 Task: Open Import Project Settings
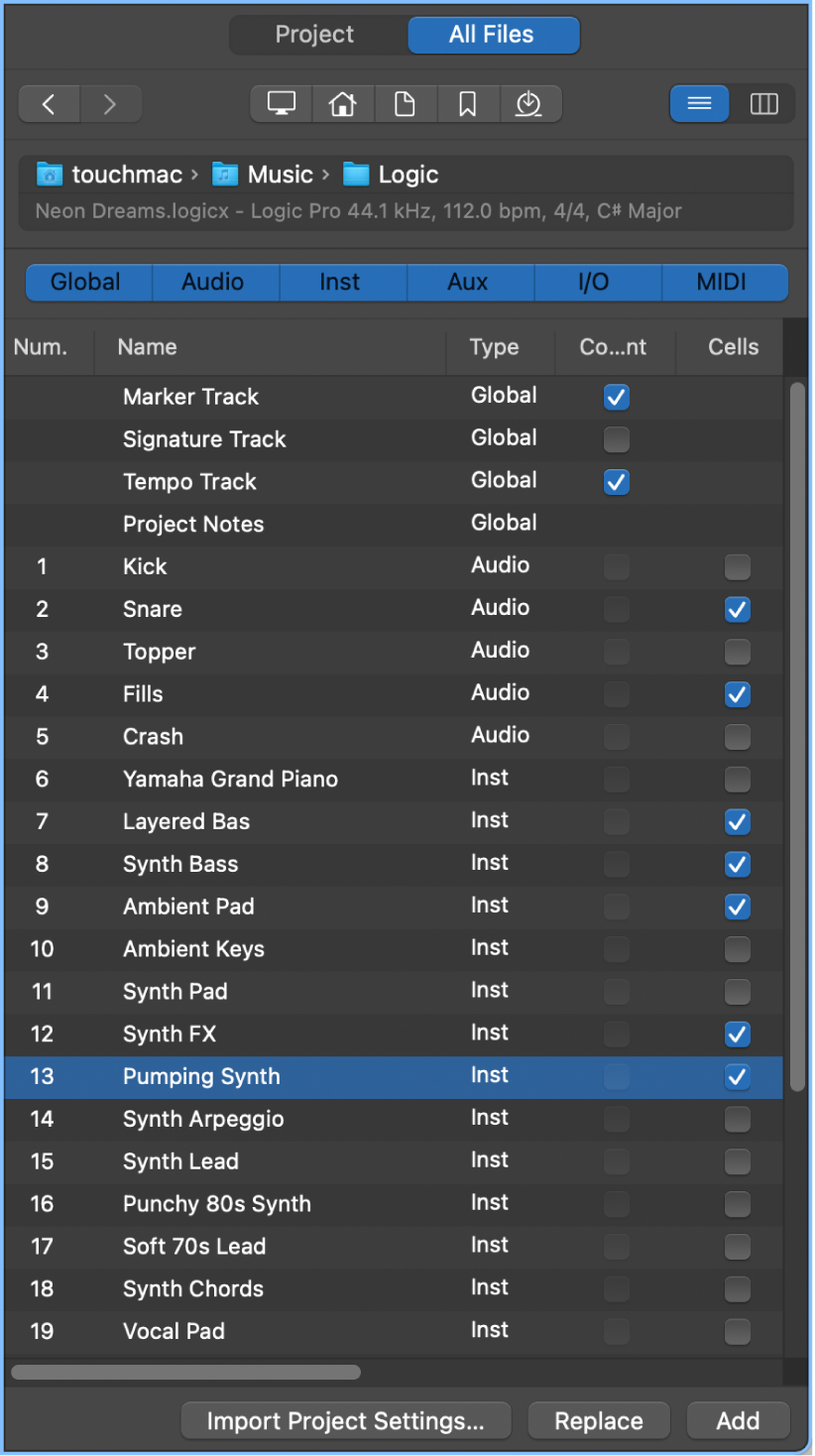pyautogui.click(x=345, y=1420)
